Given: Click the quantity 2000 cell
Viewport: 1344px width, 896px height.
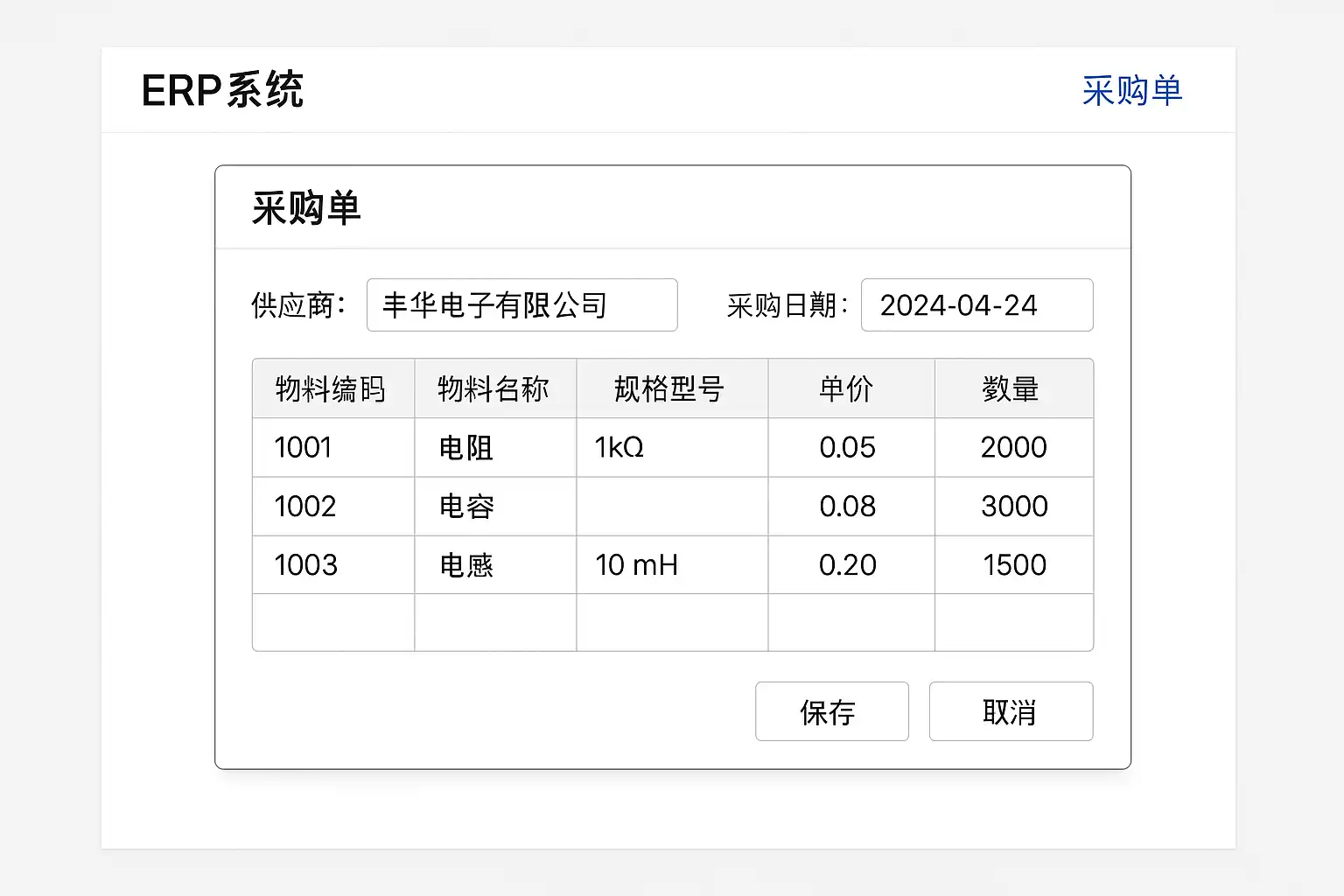Looking at the screenshot, I should (1014, 448).
